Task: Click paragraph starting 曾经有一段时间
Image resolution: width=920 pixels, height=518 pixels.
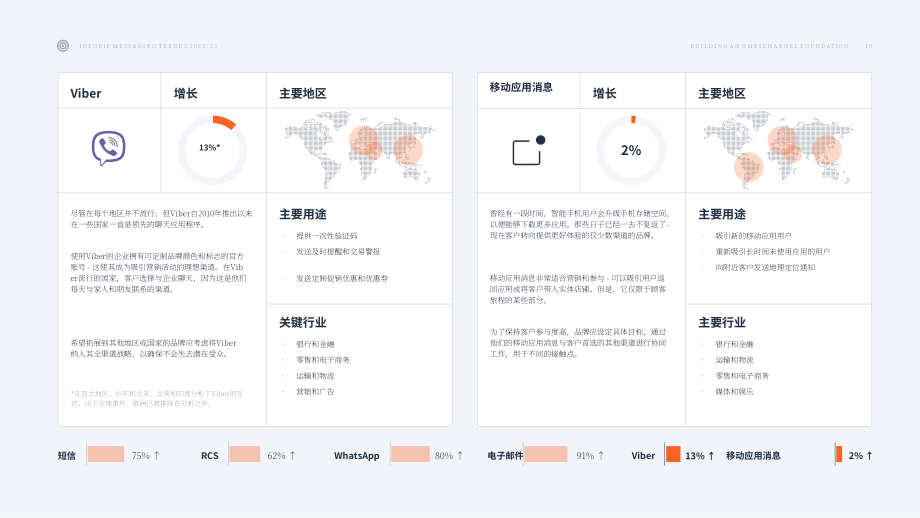Action: click(579, 225)
